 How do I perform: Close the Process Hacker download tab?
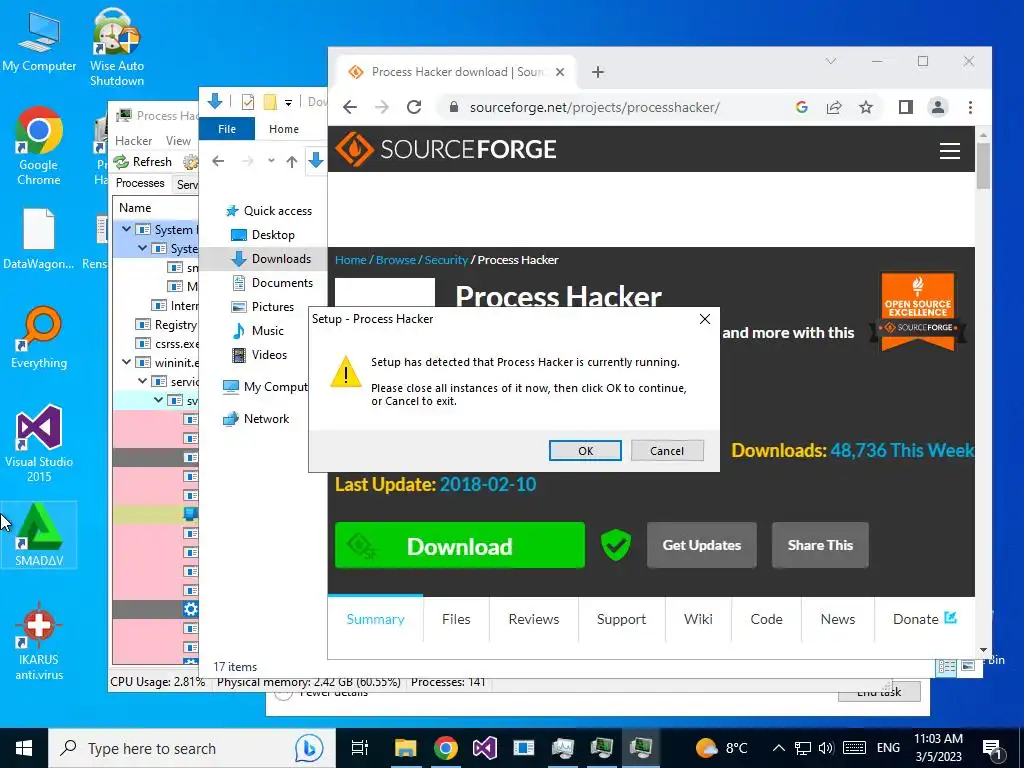click(560, 72)
